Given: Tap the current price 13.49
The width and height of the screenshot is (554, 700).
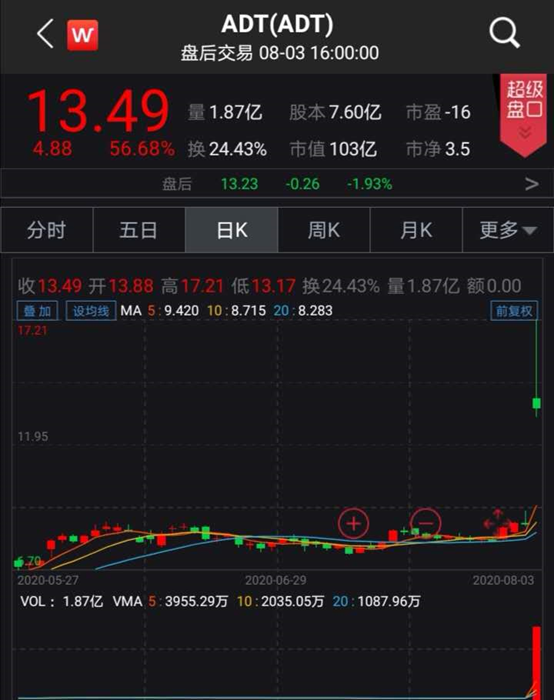Looking at the screenshot, I should pos(98,111).
